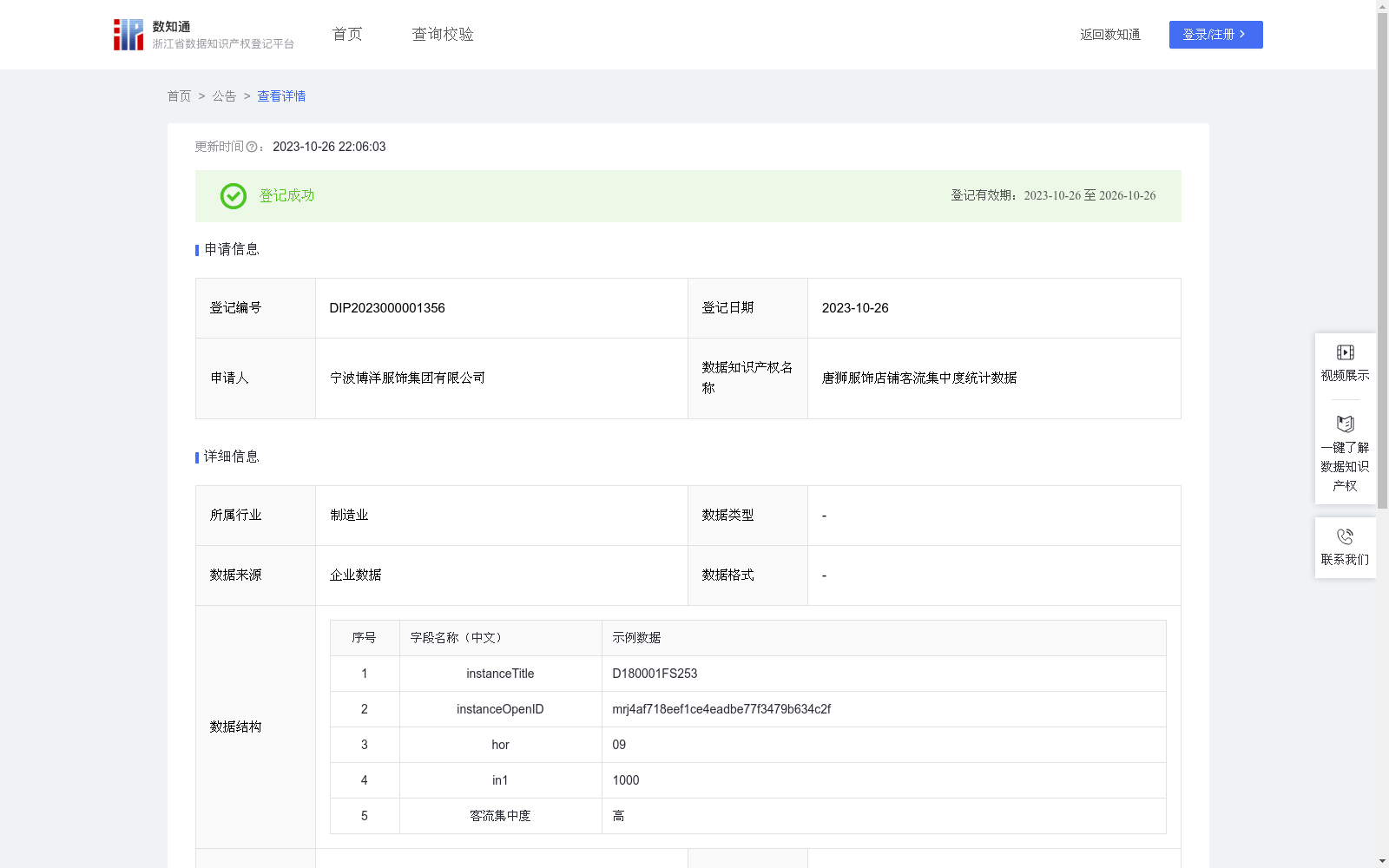Click the 登录/注册 button
1389x868 pixels.
coord(1215,35)
